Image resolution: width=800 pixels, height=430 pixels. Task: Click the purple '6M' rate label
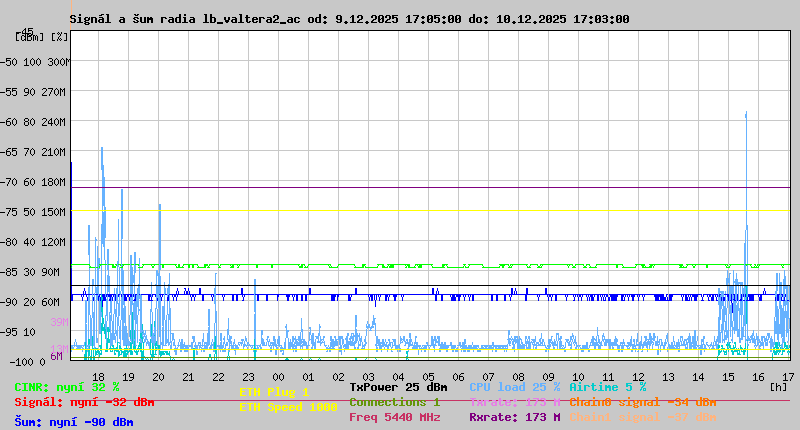56,356
